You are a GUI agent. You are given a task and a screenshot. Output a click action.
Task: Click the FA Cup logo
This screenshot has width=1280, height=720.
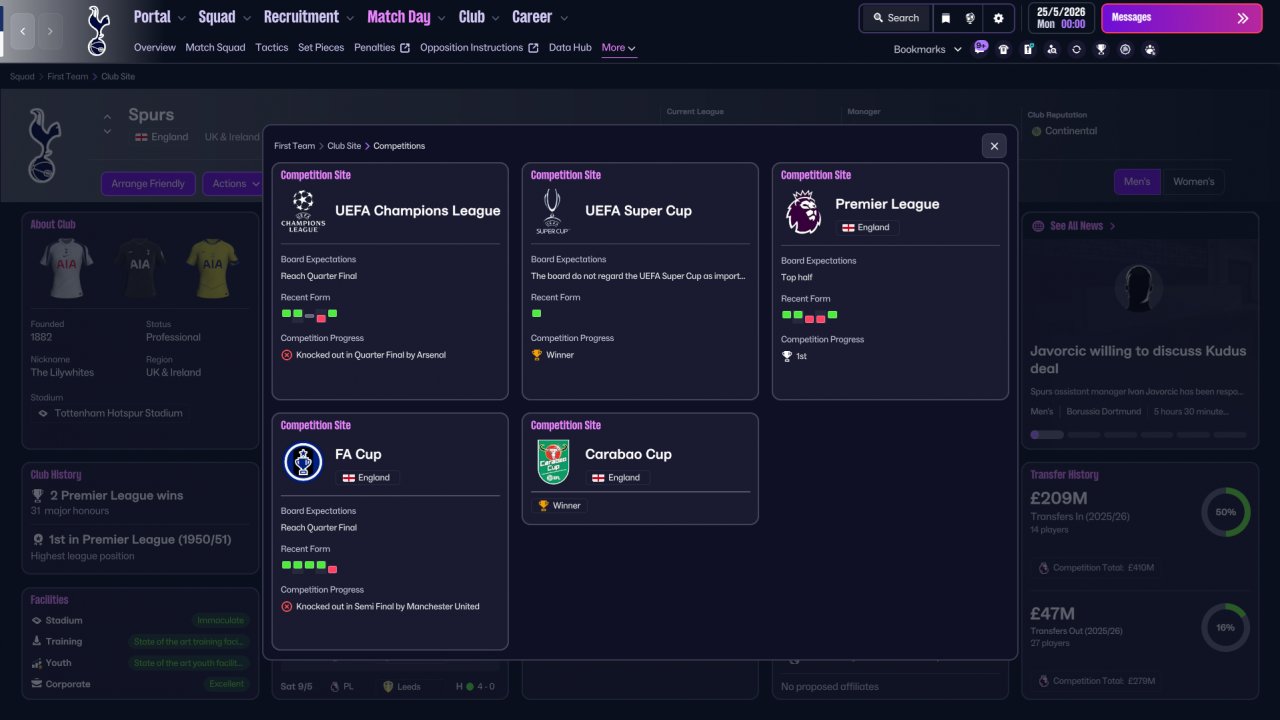click(303, 462)
